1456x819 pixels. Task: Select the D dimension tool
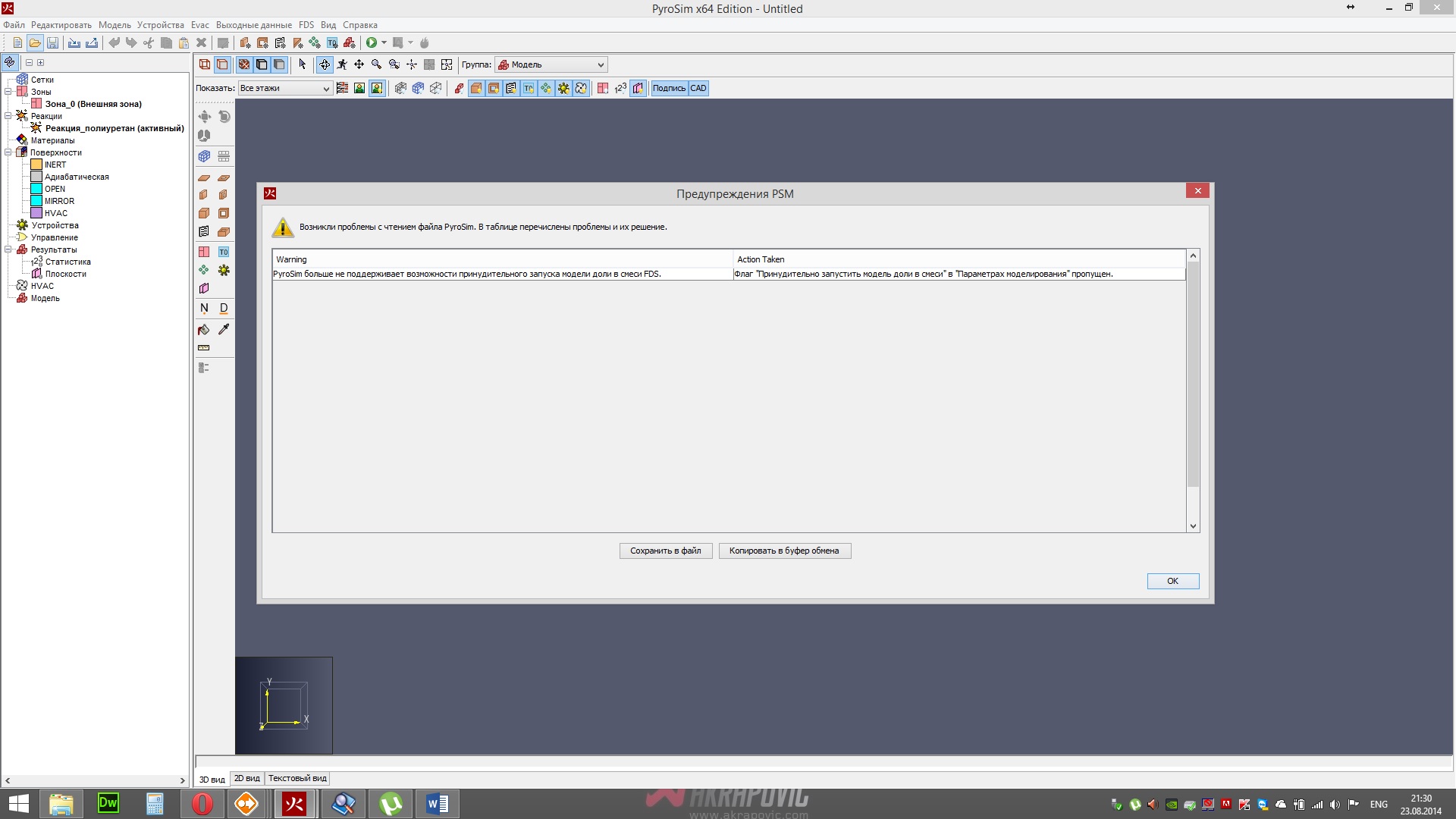(x=224, y=309)
